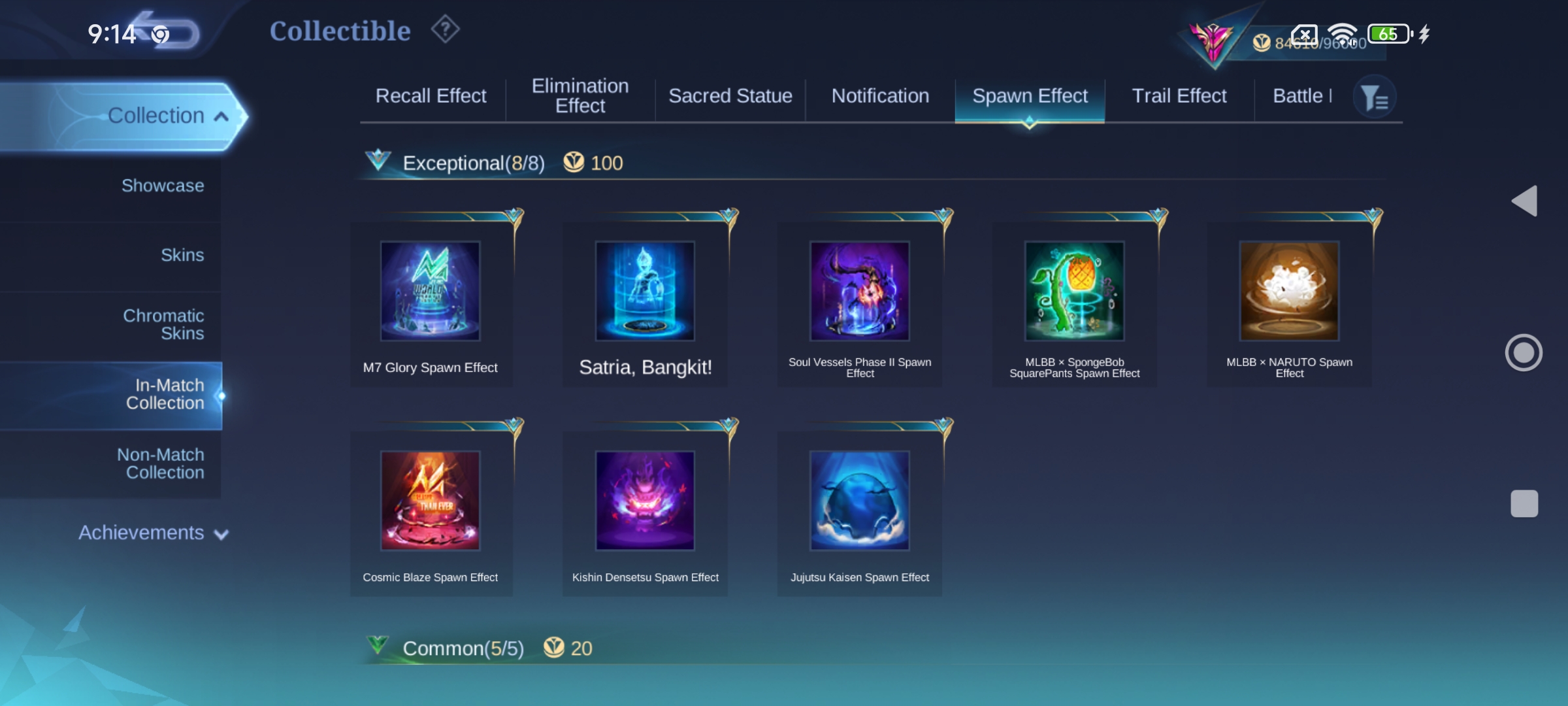
Task: Select the Satria, Bangkit! spawn effect
Action: (x=645, y=291)
